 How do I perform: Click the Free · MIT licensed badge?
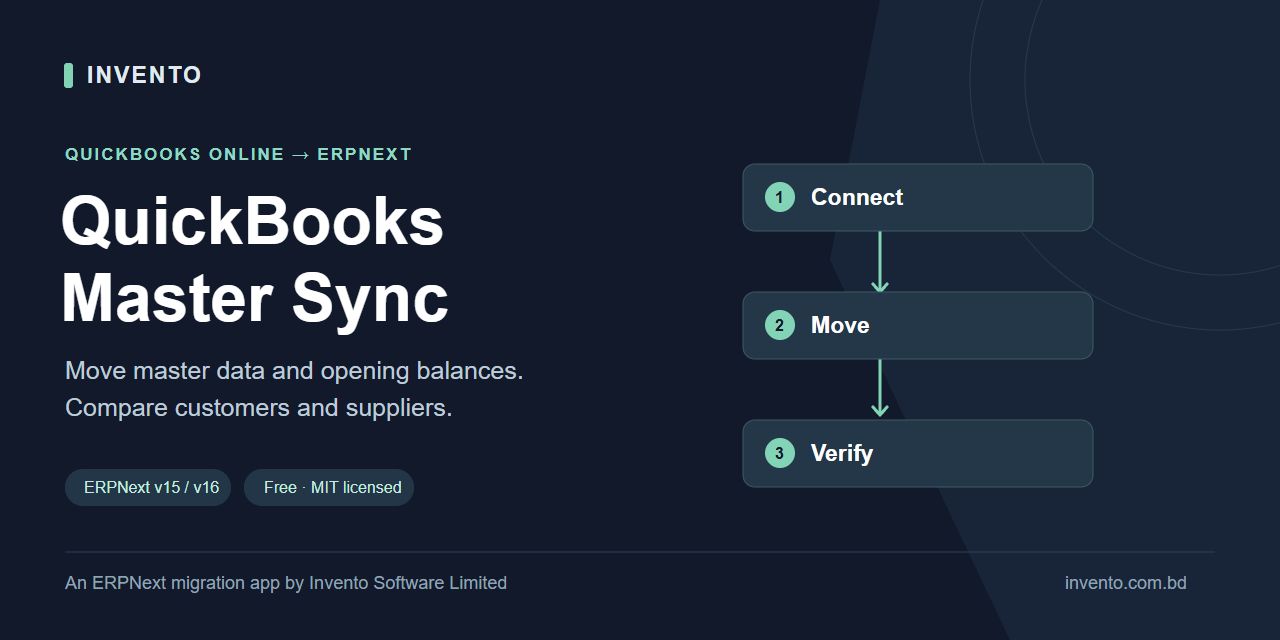point(329,488)
